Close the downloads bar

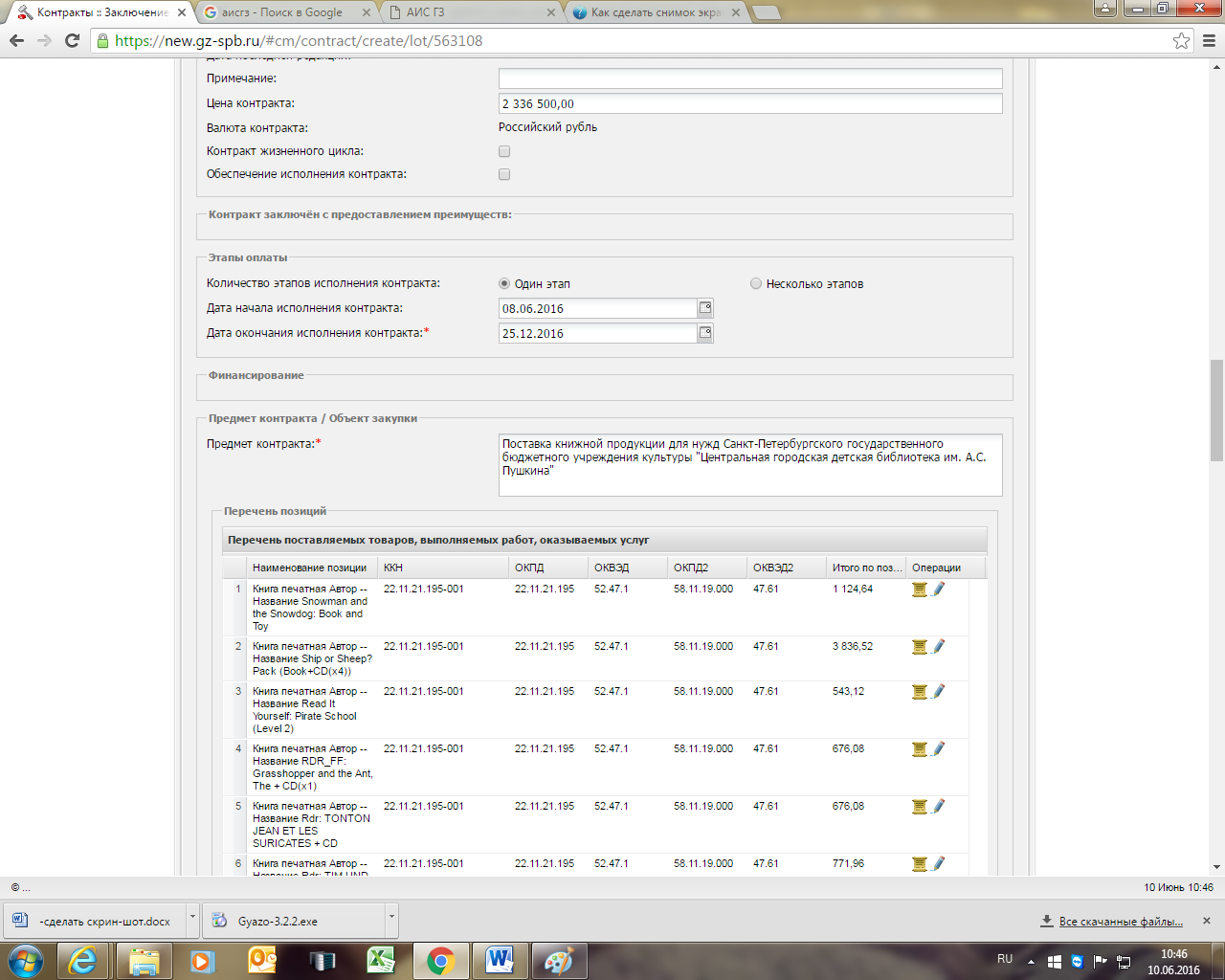[x=1207, y=921]
